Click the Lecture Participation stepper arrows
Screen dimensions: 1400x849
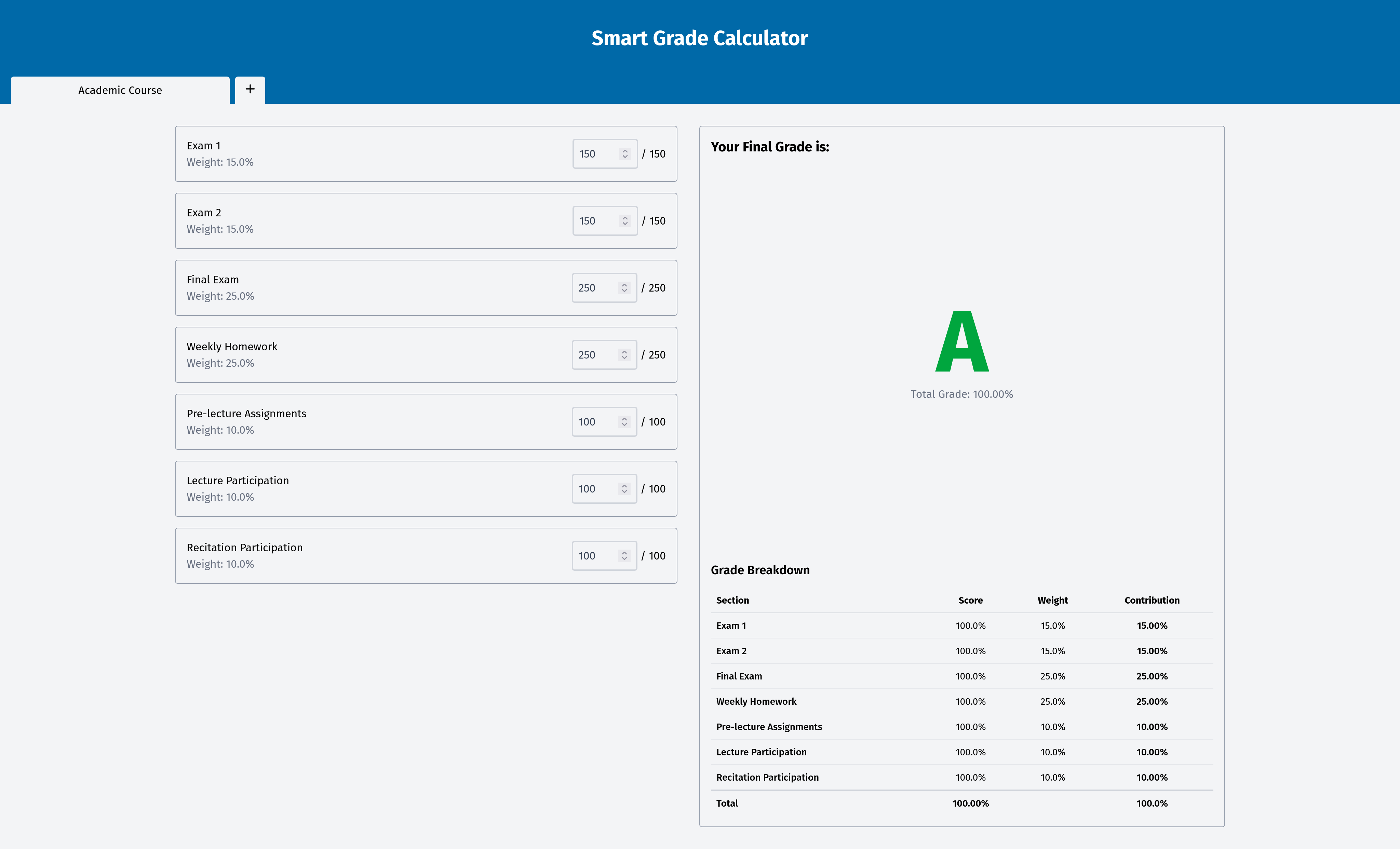pos(624,489)
